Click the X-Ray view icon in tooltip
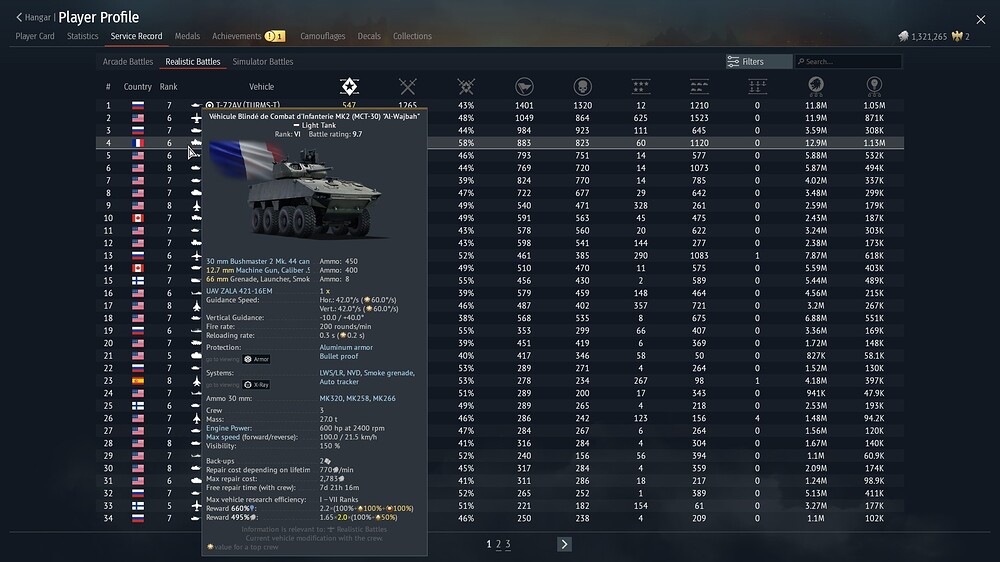This screenshot has width=1000, height=562. 249,384
